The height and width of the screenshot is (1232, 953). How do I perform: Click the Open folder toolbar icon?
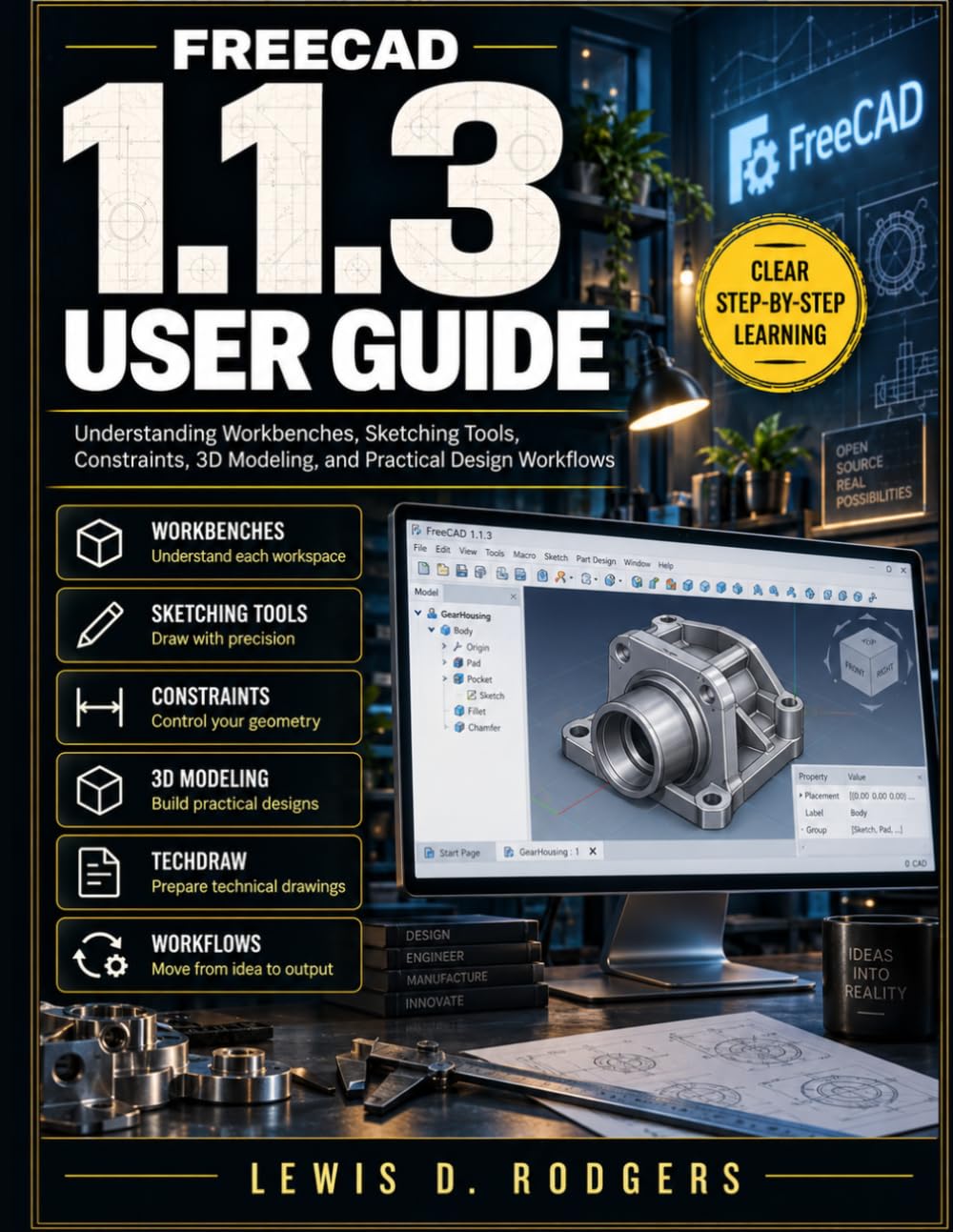[x=442, y=569]
